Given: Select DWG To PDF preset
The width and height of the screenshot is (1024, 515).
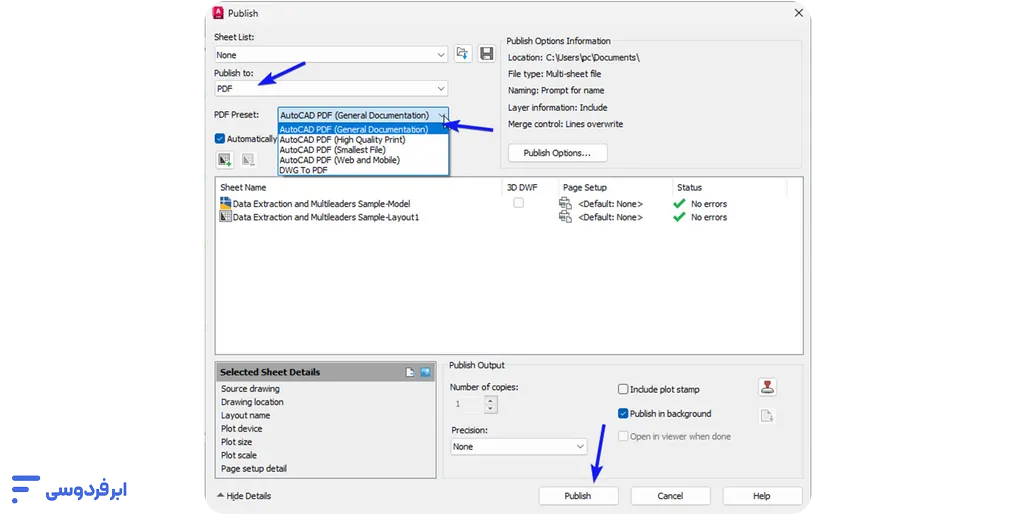Looking at the screenshot, I should pos(363,170).
